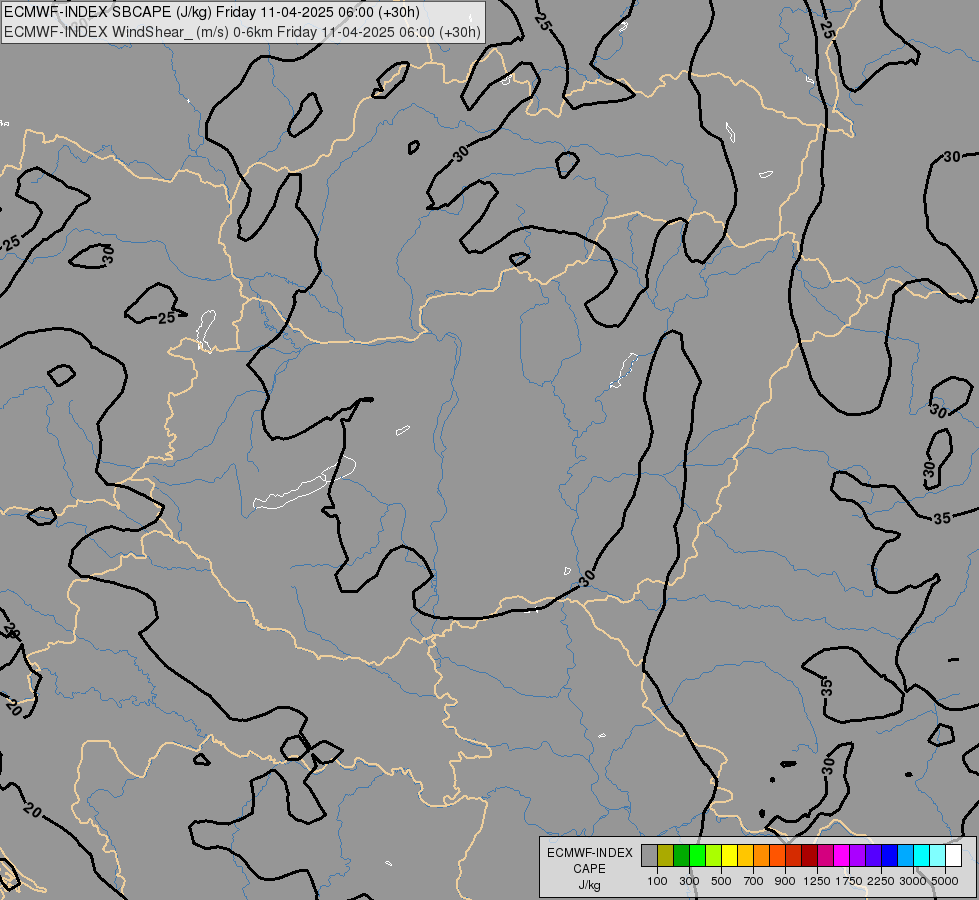The image size is (979, 900).
Task: Click the WindShear 0-6km title line
Action: point(242,32)
